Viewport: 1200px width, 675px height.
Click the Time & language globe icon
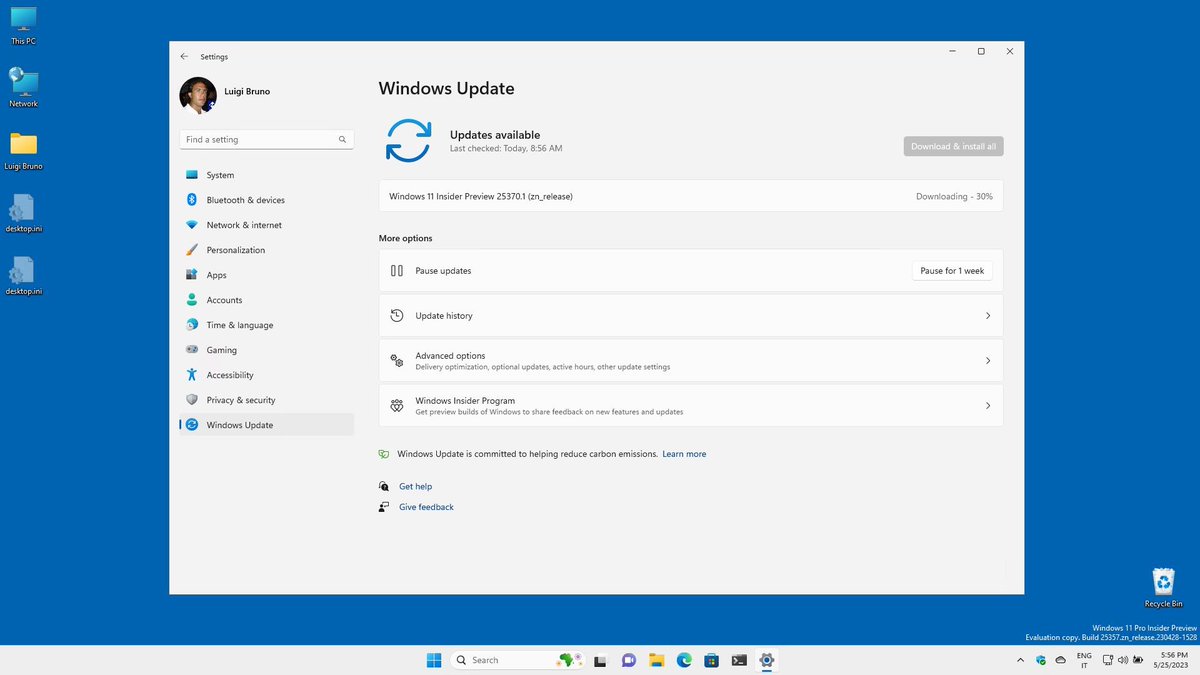(x=191, y=325)
